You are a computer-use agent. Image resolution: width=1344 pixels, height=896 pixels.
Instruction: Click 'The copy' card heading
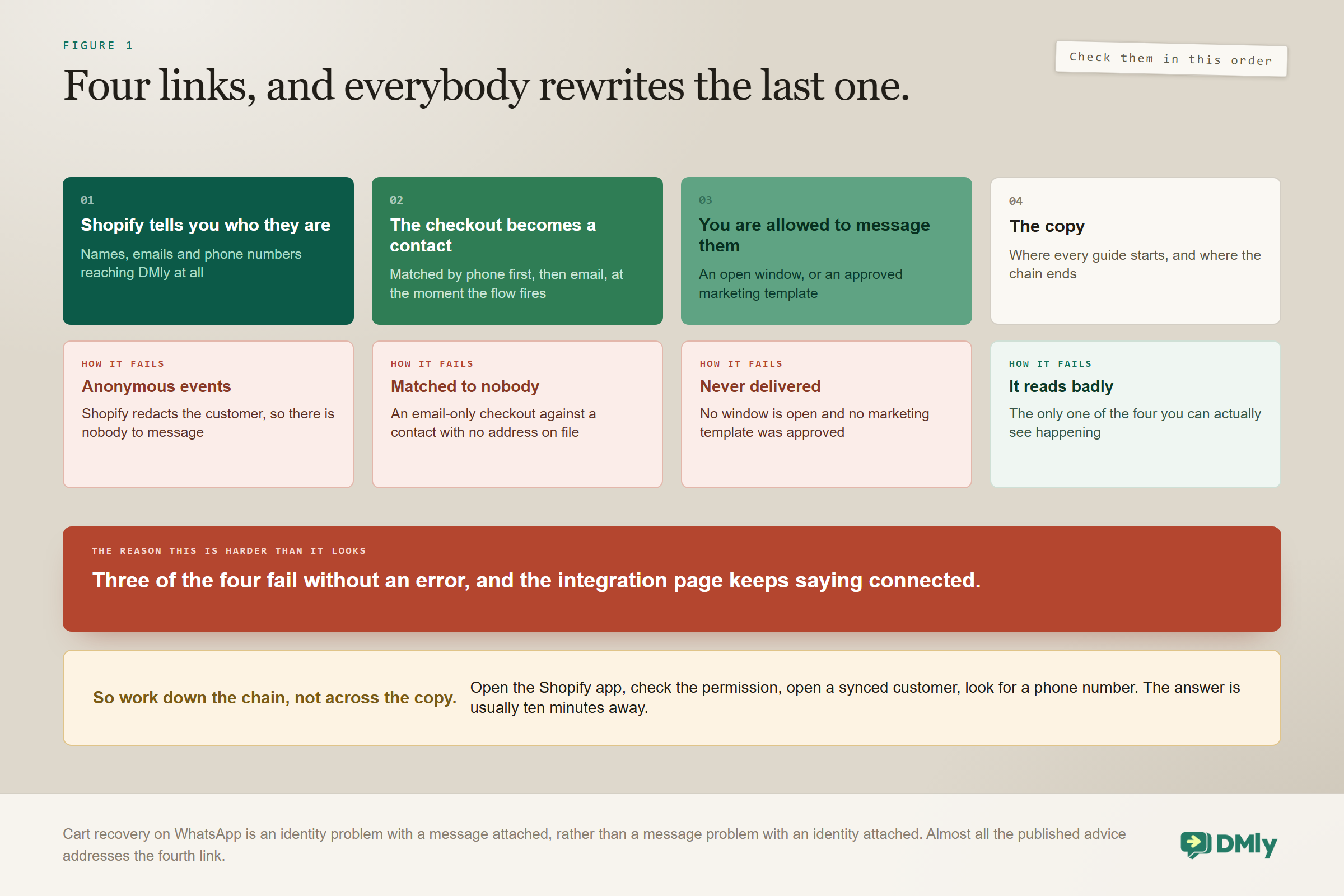point(1047,226)
